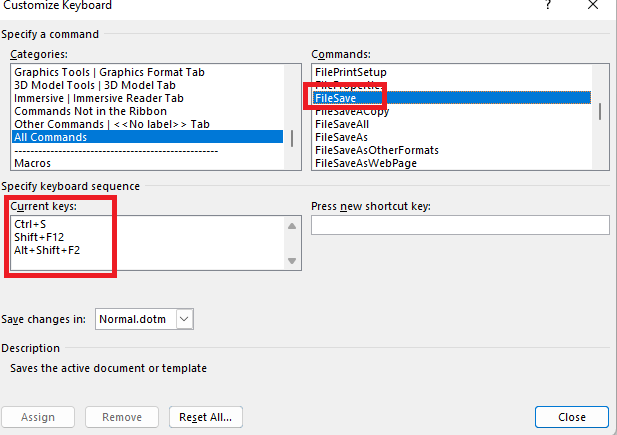Click the Current keys scroll down arrow
Screen dimensions: 617x435
point(292,261)
